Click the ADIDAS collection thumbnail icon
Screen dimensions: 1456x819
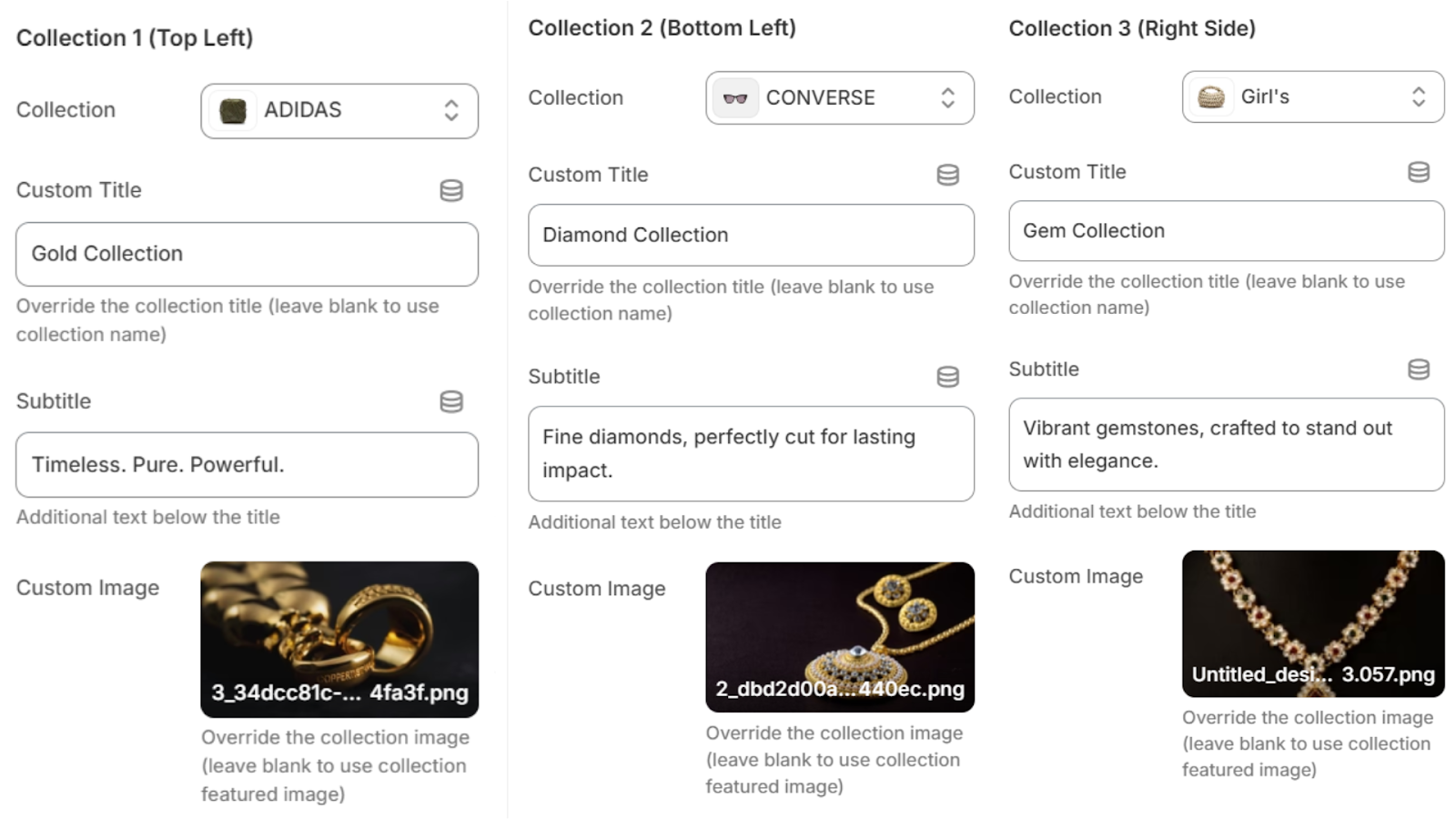[x=233, y=111]
